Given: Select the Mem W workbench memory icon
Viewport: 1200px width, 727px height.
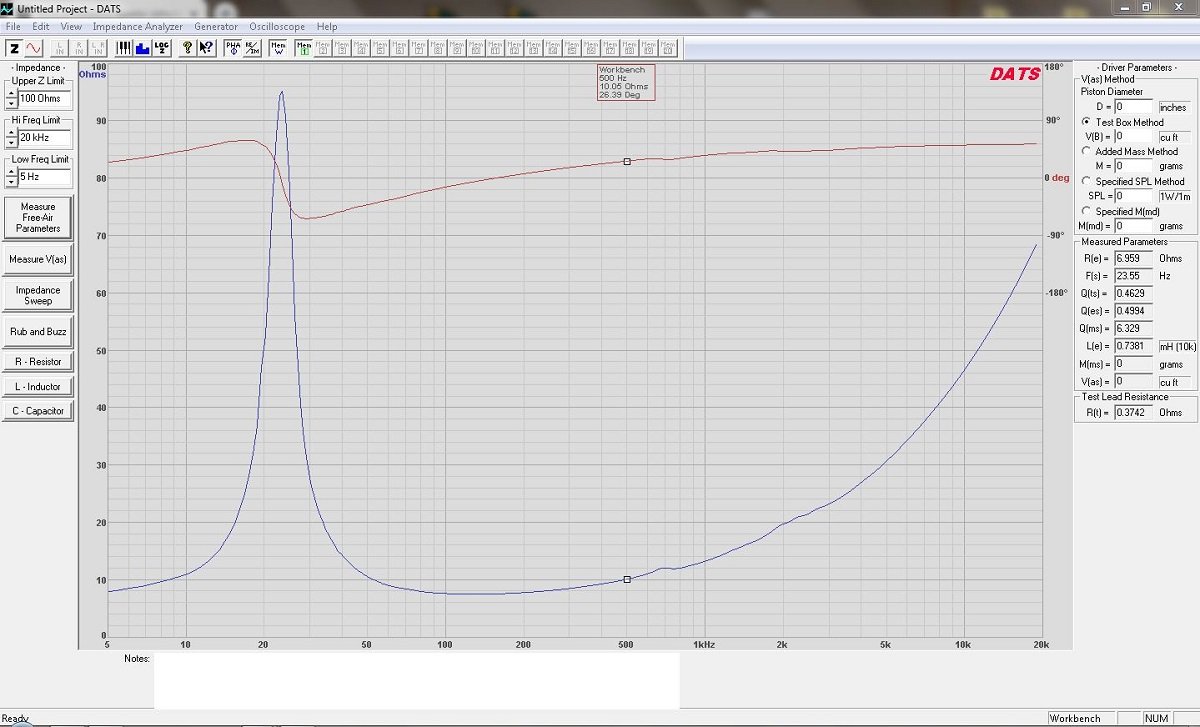Looking at the screenshot, I should 278,47.
